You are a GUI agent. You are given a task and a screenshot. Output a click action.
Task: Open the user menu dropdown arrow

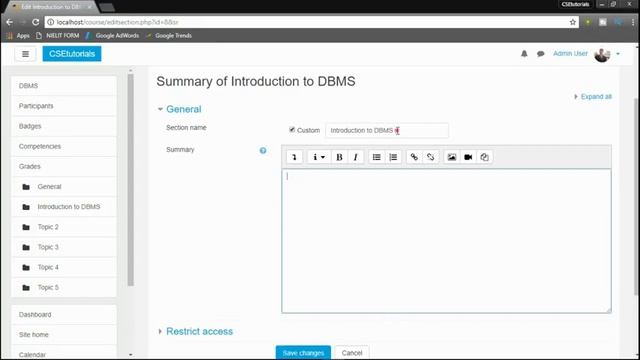pos(618,54)
